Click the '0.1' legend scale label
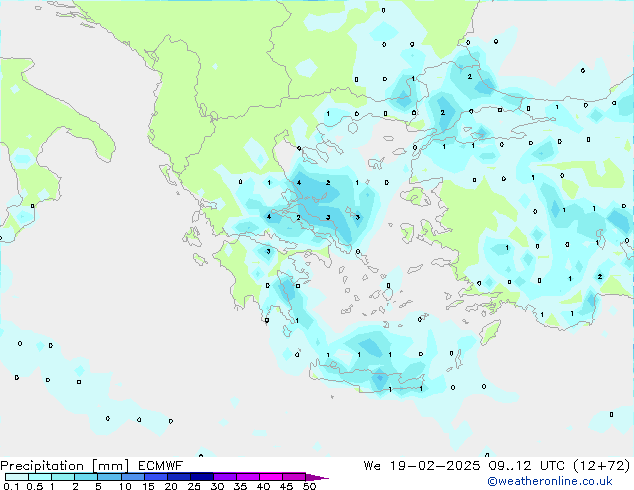 [x=11, y=486]
